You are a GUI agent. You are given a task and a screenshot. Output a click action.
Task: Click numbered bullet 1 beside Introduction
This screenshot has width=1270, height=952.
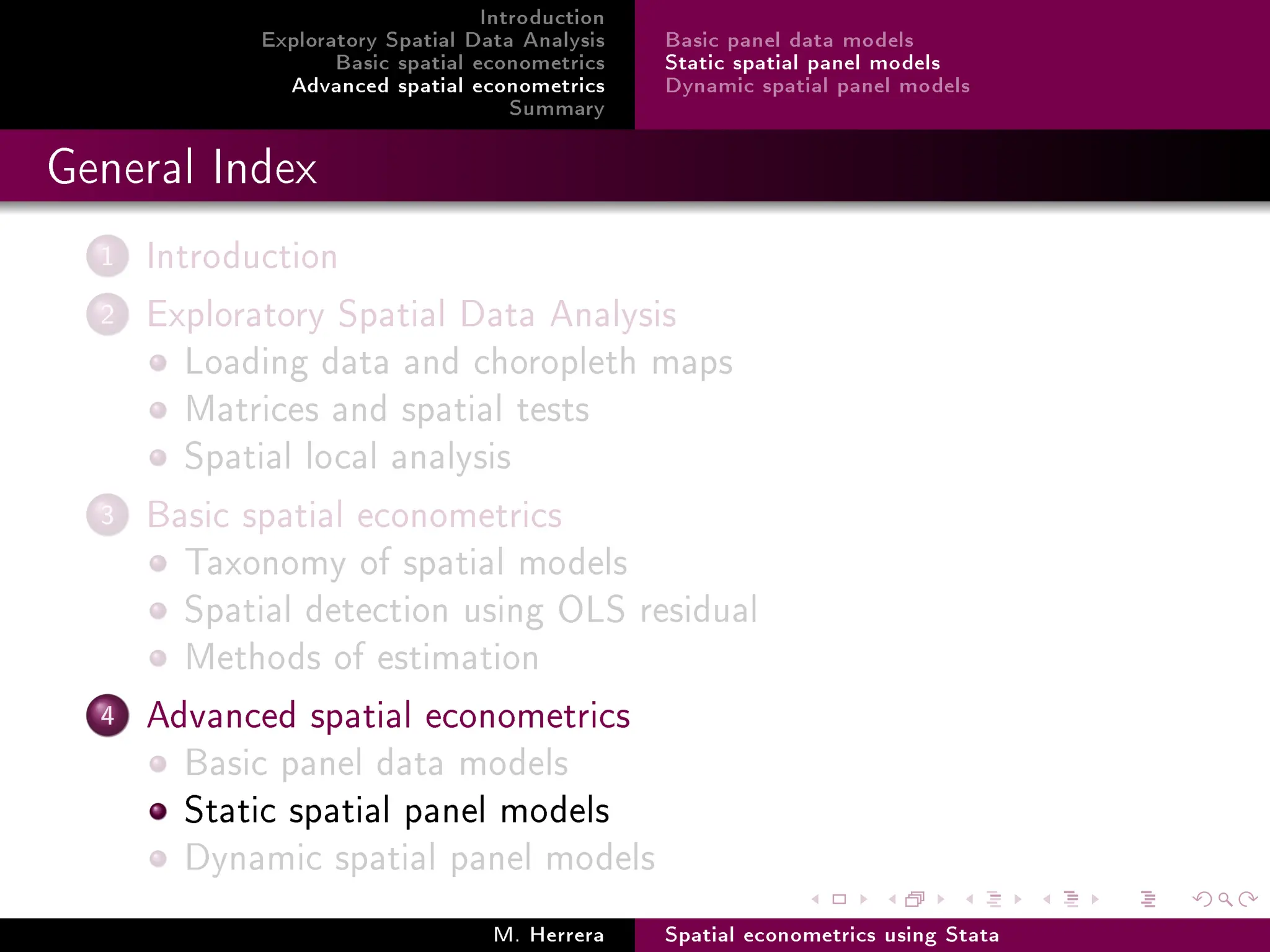pyautogui.click(x=107, y=256)
